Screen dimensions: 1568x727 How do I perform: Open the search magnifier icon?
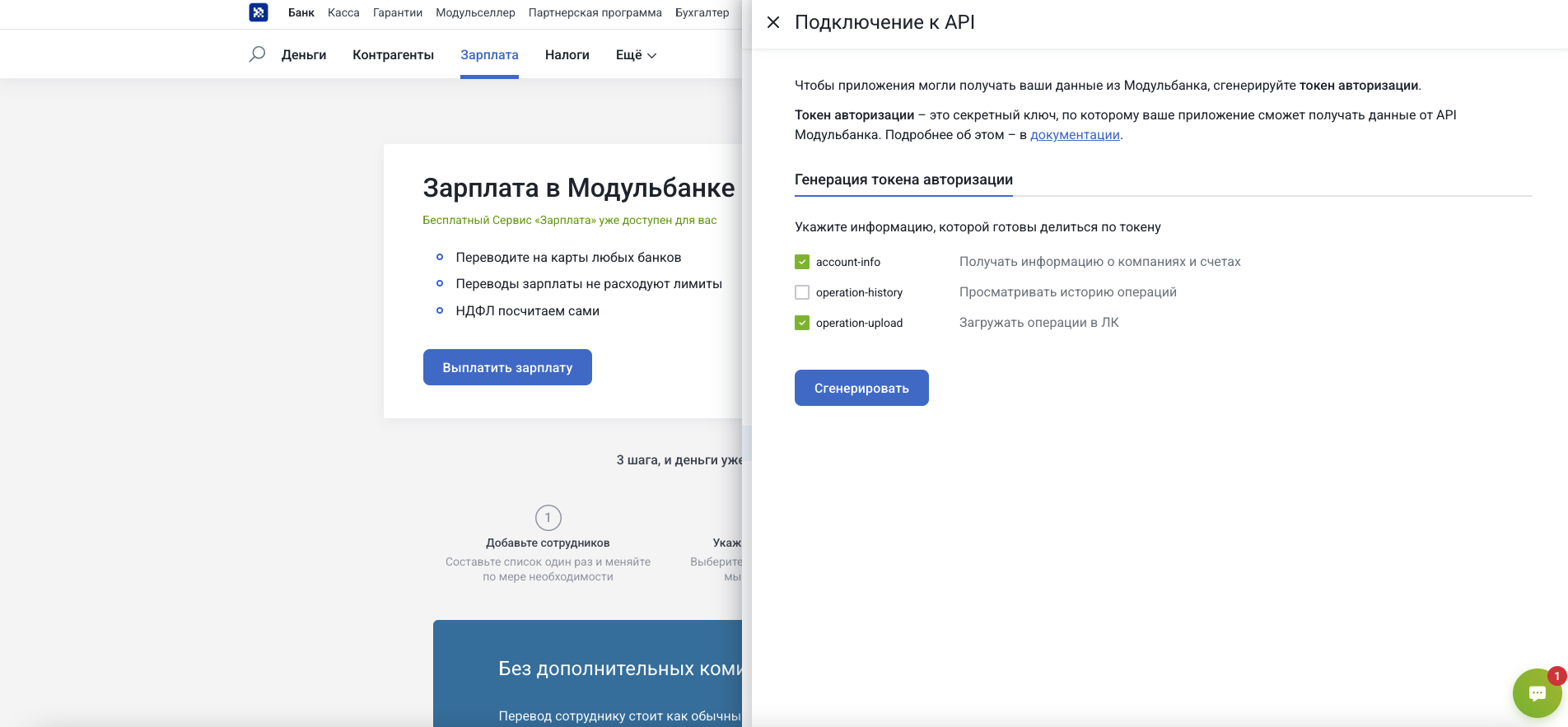click(257, 54)
